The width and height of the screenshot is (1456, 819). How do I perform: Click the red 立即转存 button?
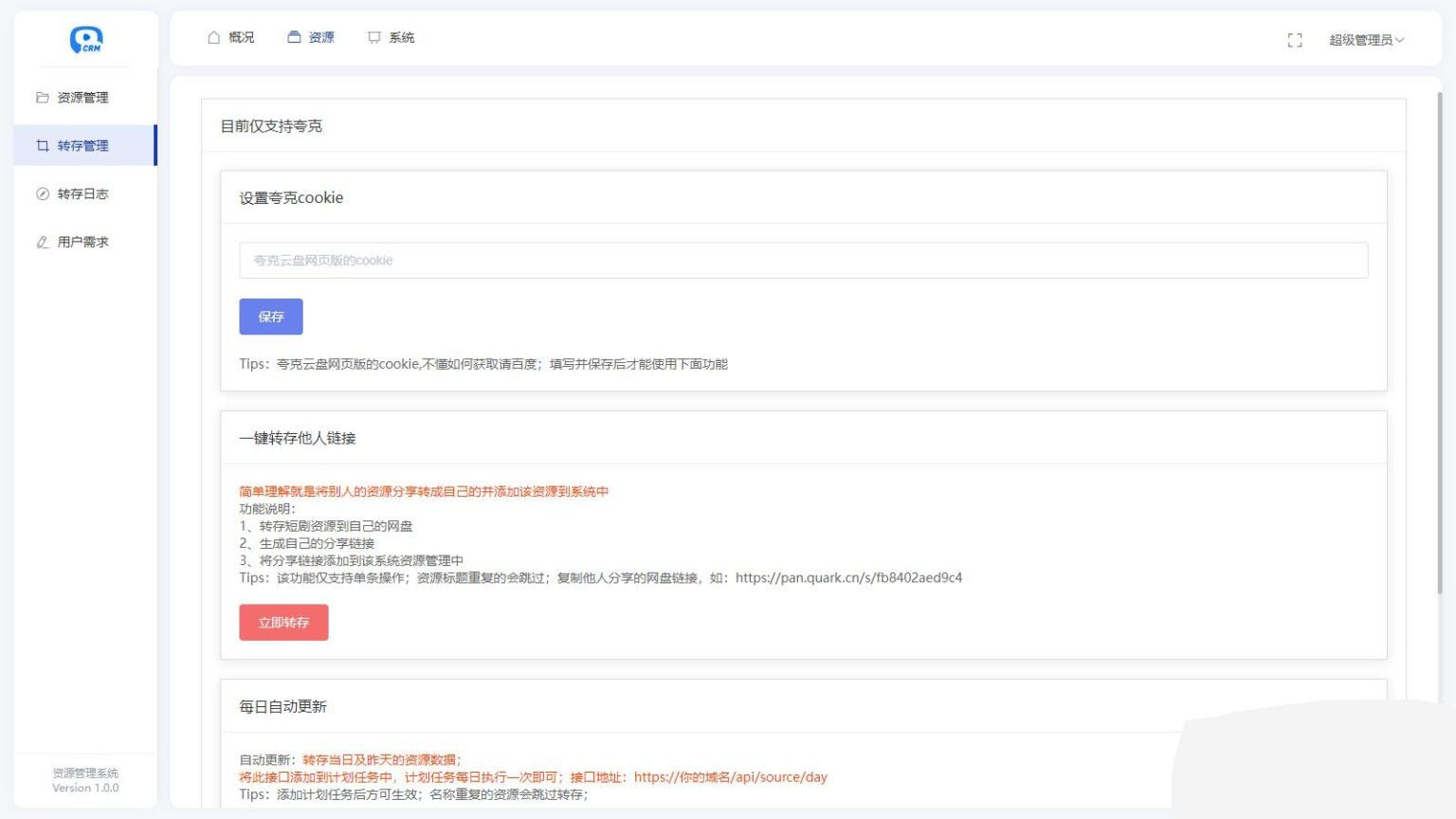283,623
